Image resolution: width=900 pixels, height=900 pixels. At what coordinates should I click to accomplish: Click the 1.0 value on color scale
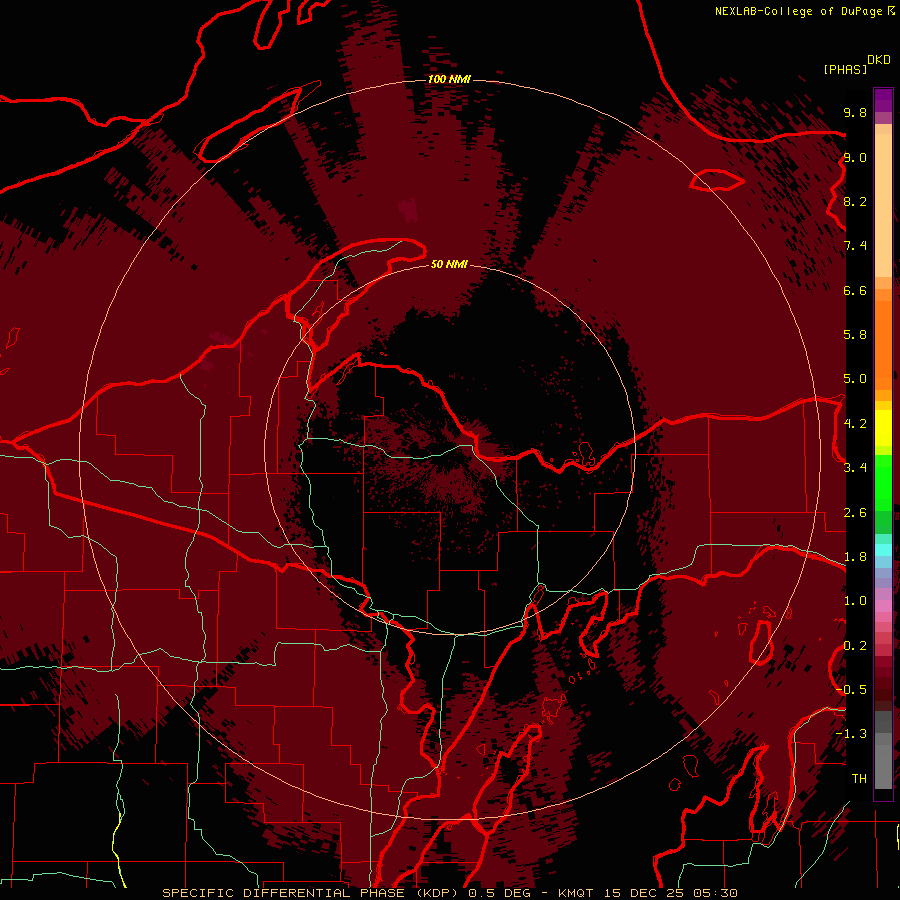(855, 601)
